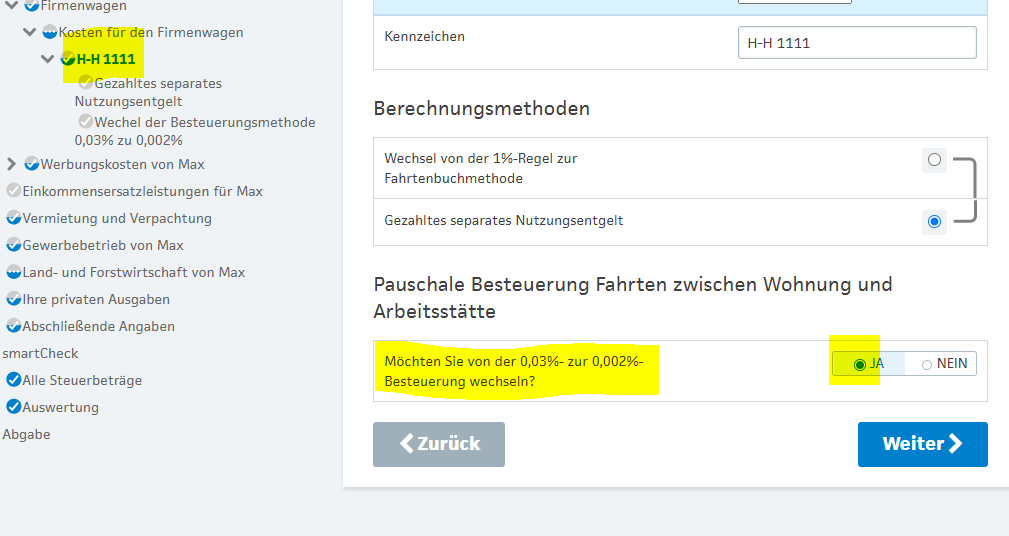The width and height of the screenshot is (1009, 536).
Task: Click the checkmark icon beside Alle Steuerbeträge
Action: pos(14,380)
